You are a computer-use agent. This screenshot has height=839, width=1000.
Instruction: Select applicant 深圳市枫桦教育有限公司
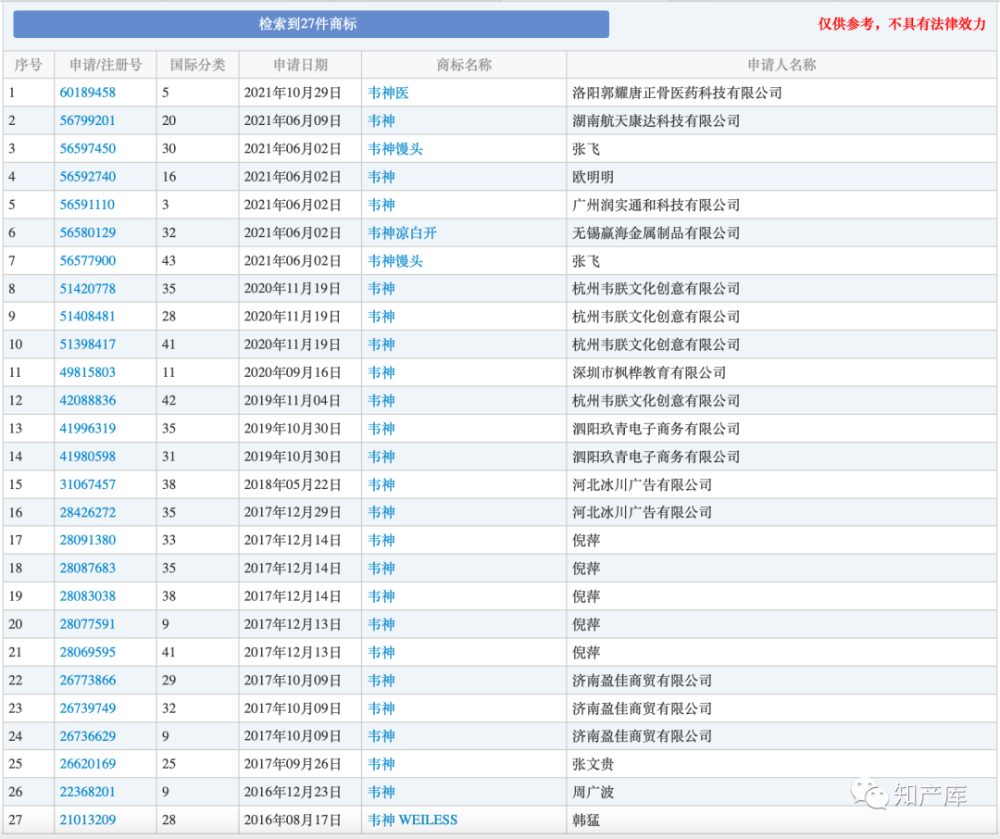649,372
